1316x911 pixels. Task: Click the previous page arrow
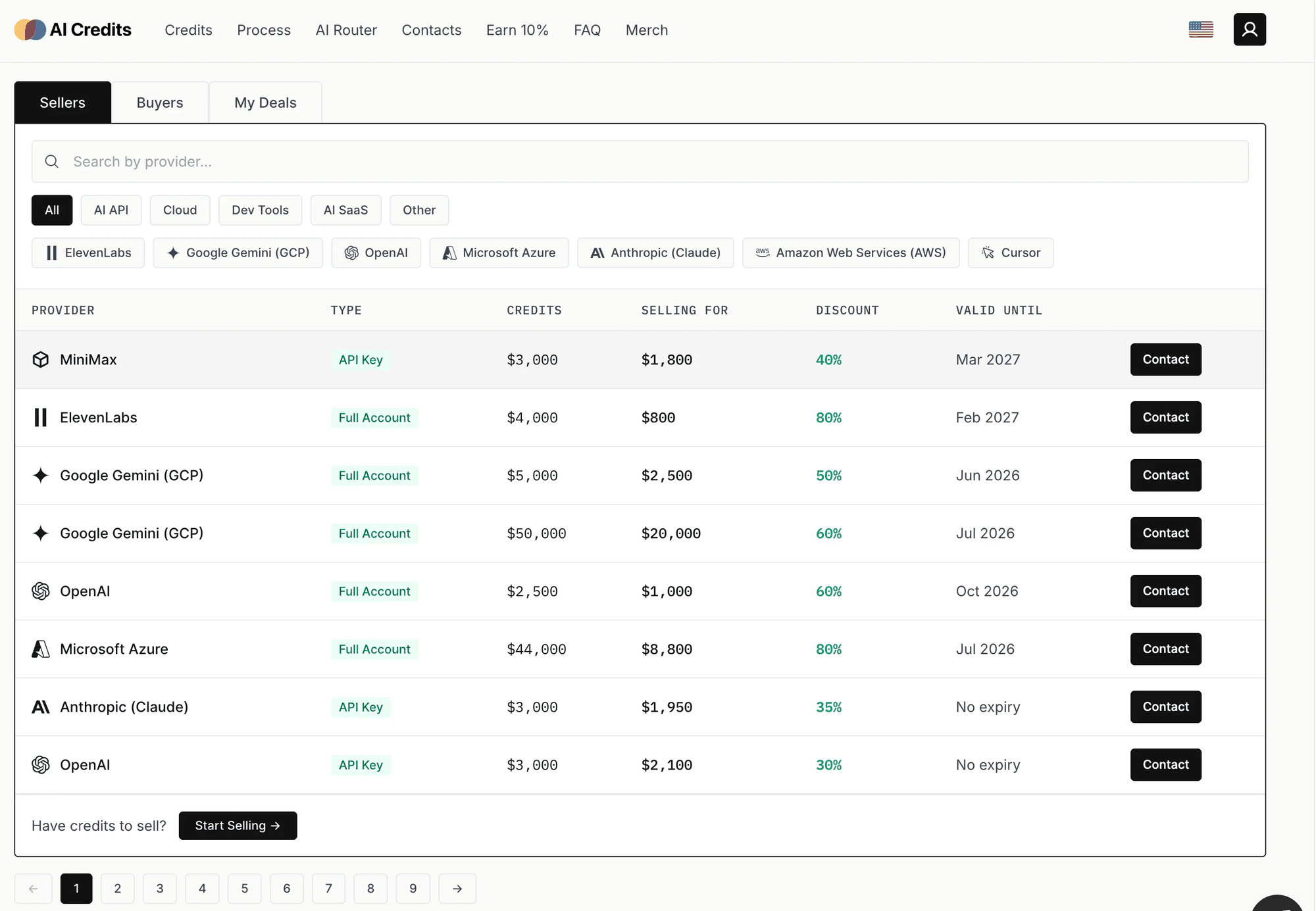(34, 889)
